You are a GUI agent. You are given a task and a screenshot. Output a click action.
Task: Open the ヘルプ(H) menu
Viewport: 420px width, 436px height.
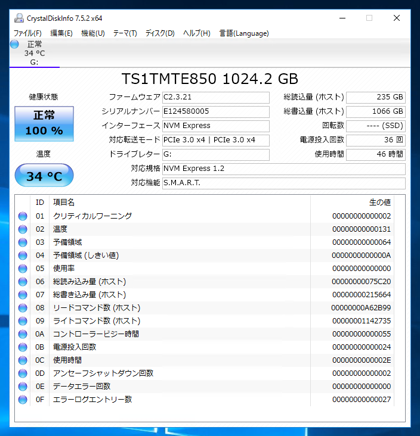coord(197,33)
